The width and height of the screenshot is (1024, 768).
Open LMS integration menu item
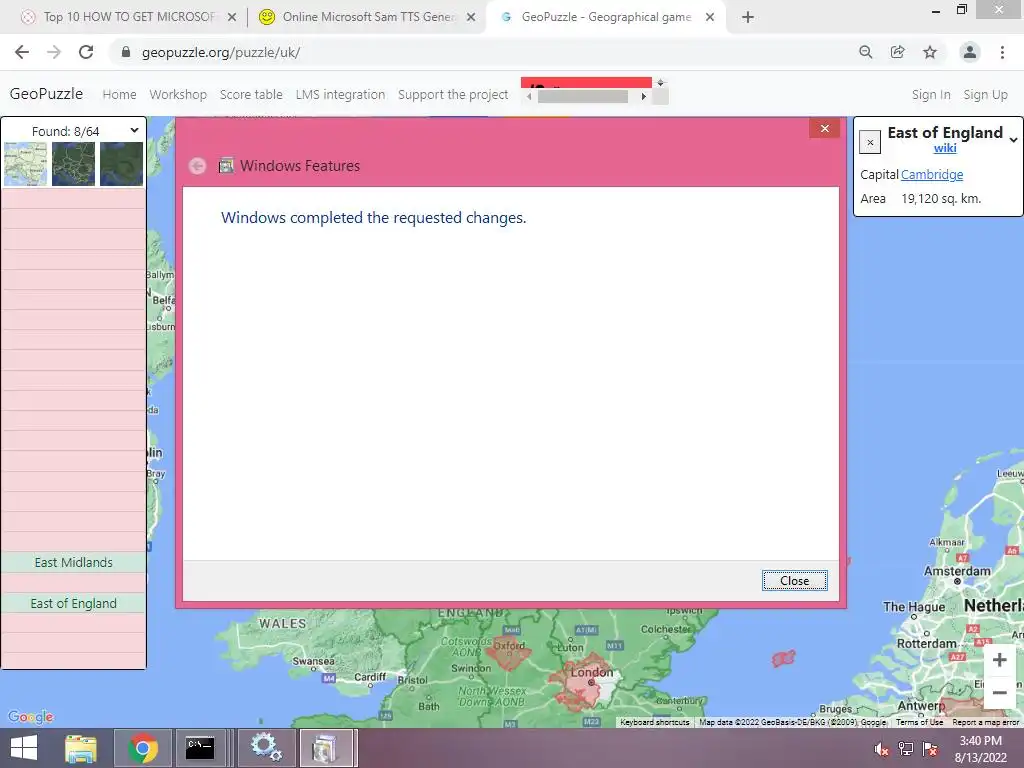(x=340, y=94)
